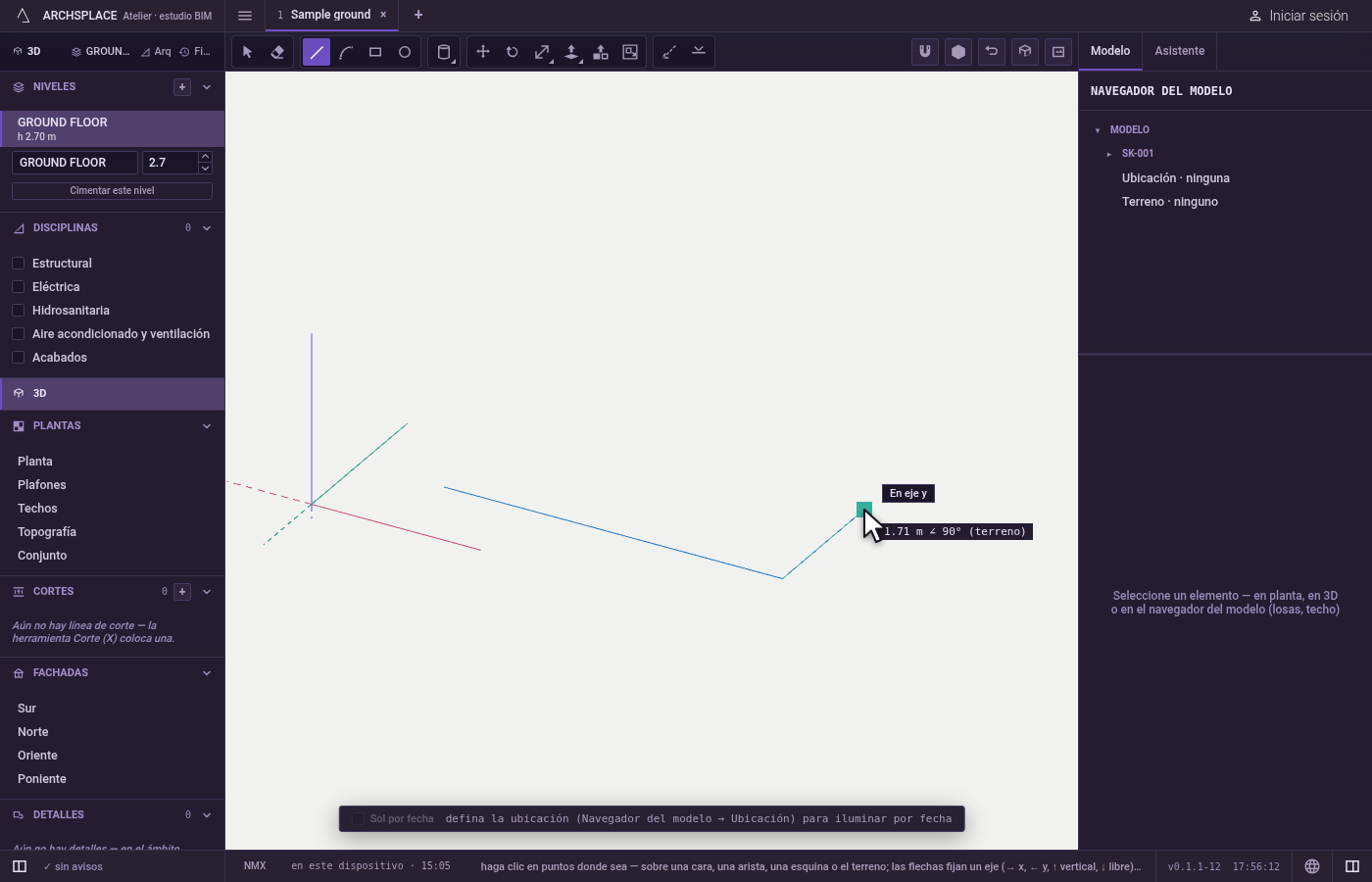Choose the arc drawing tool
The height and width of the screenshot is (882, 1372).
coord(346,52)
